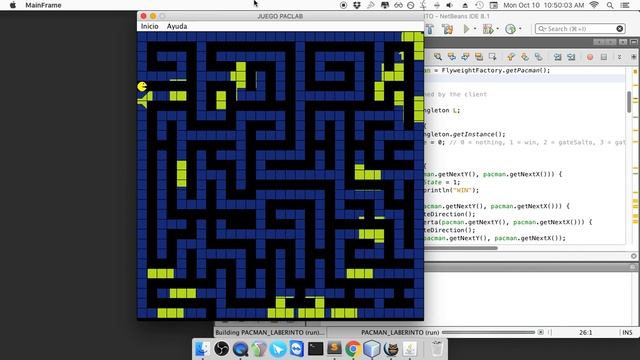Click Shift Line Left editor icon
This screenshot has height=360, width=640.
coord(558,57)
